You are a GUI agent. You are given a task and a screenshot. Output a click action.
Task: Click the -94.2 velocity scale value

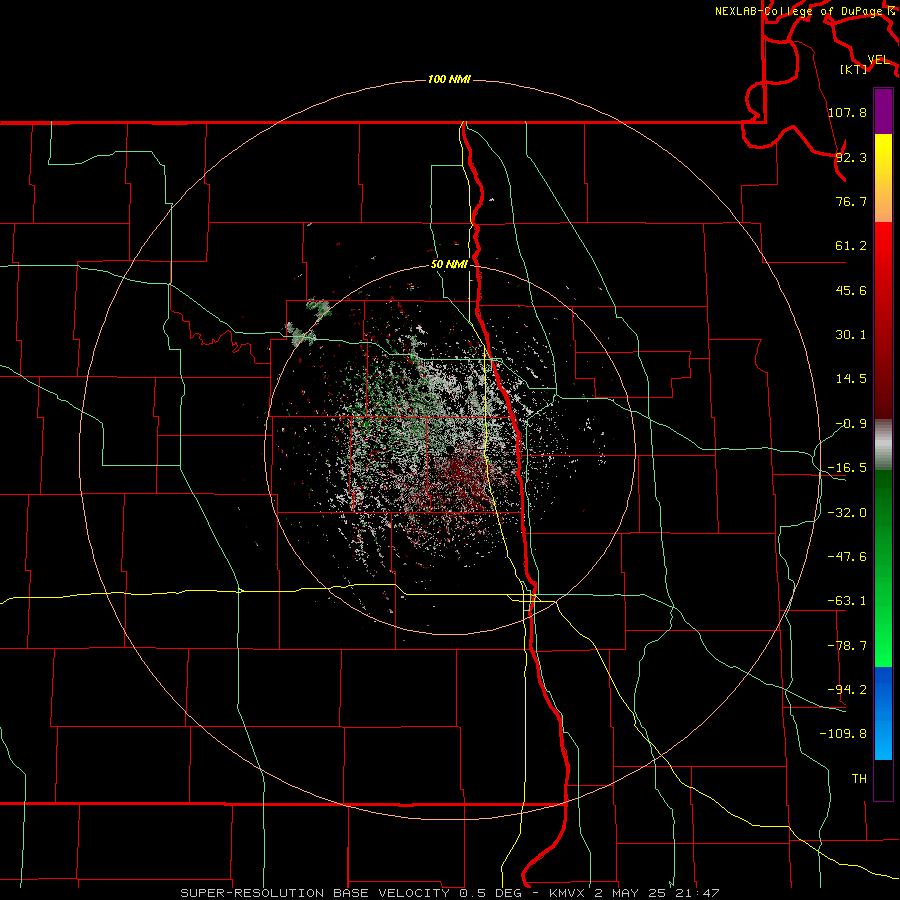(847, 690)
